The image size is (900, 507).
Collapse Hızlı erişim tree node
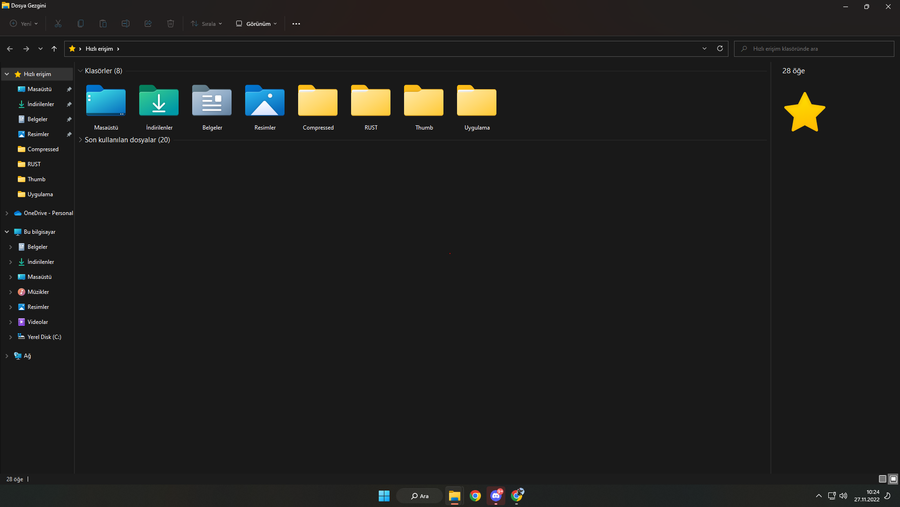point(7,74)
